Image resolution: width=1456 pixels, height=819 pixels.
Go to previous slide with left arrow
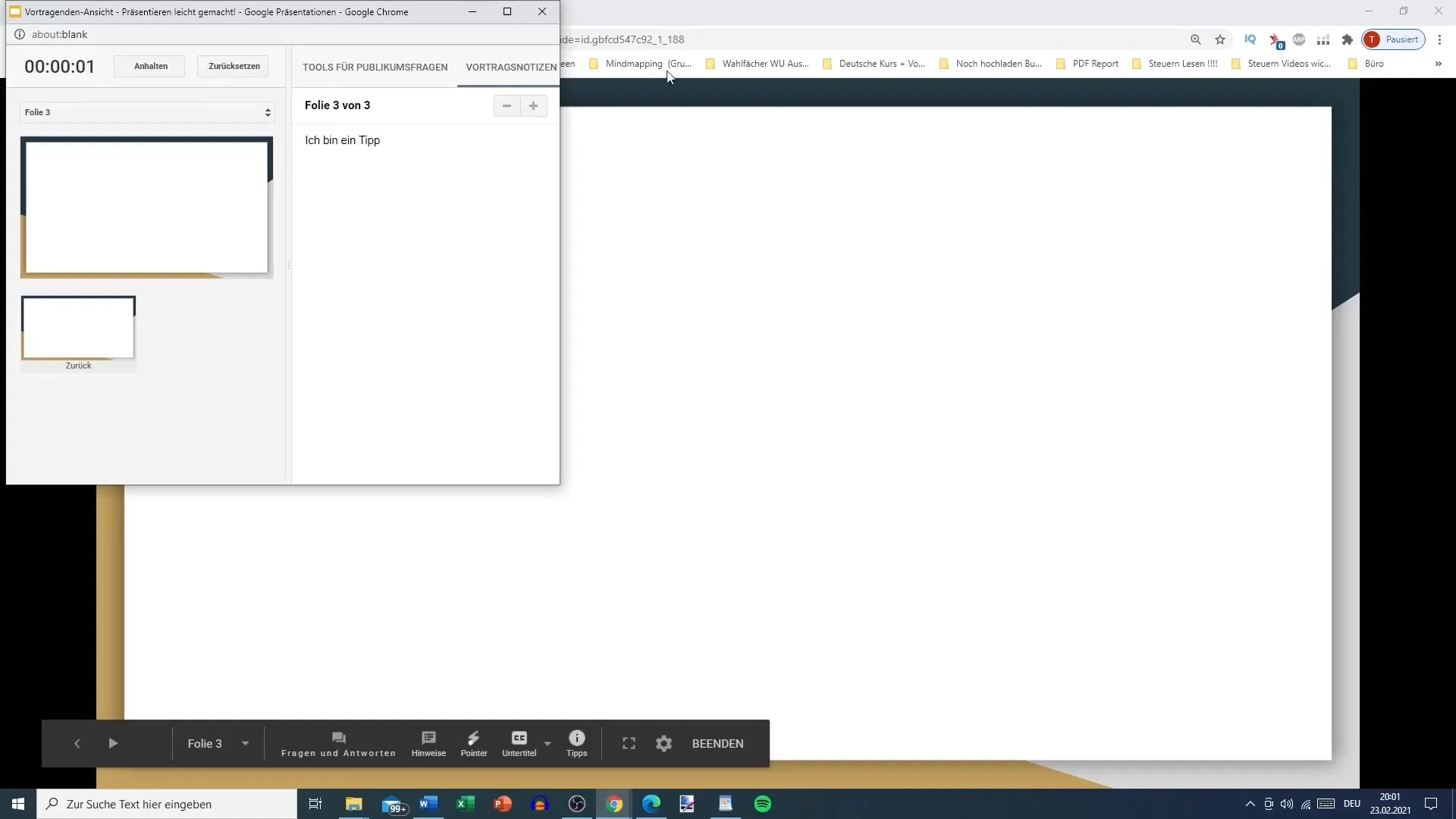77,743
